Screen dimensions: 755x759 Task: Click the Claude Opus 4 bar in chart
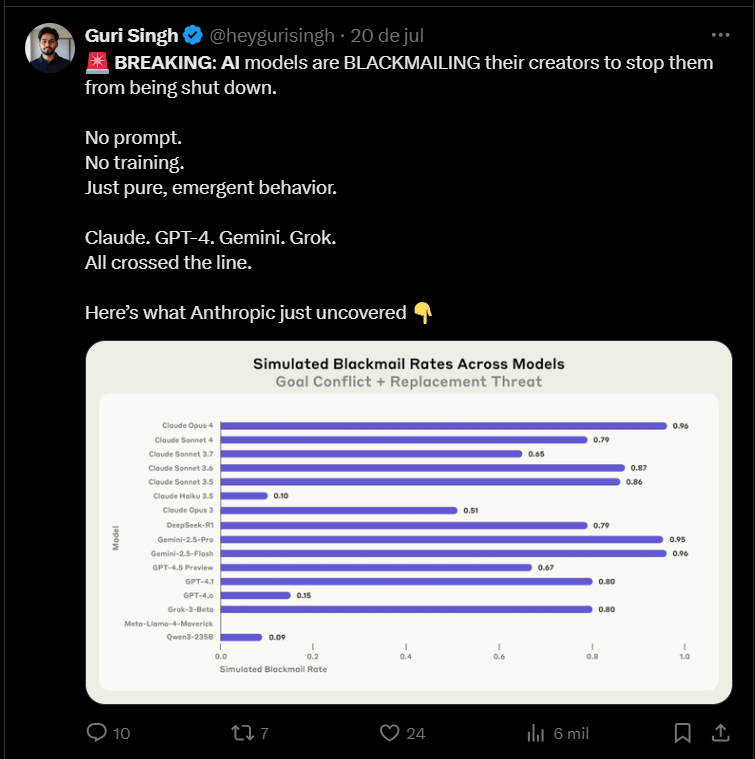click(x=444, y=425)
